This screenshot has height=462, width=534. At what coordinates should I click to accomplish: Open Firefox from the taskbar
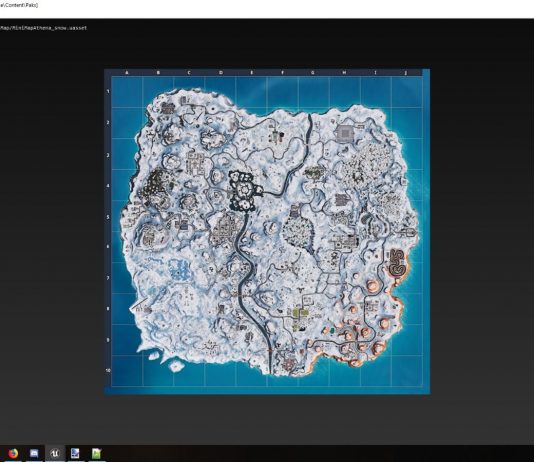(13, 453)
